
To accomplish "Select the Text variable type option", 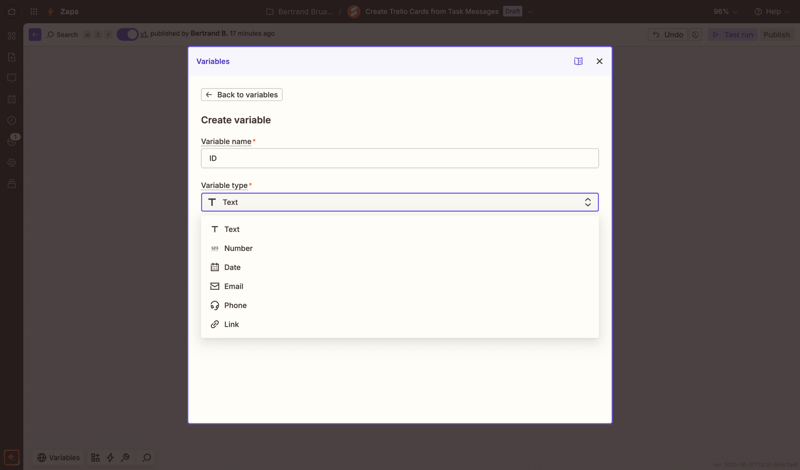I will coord(399,229).
